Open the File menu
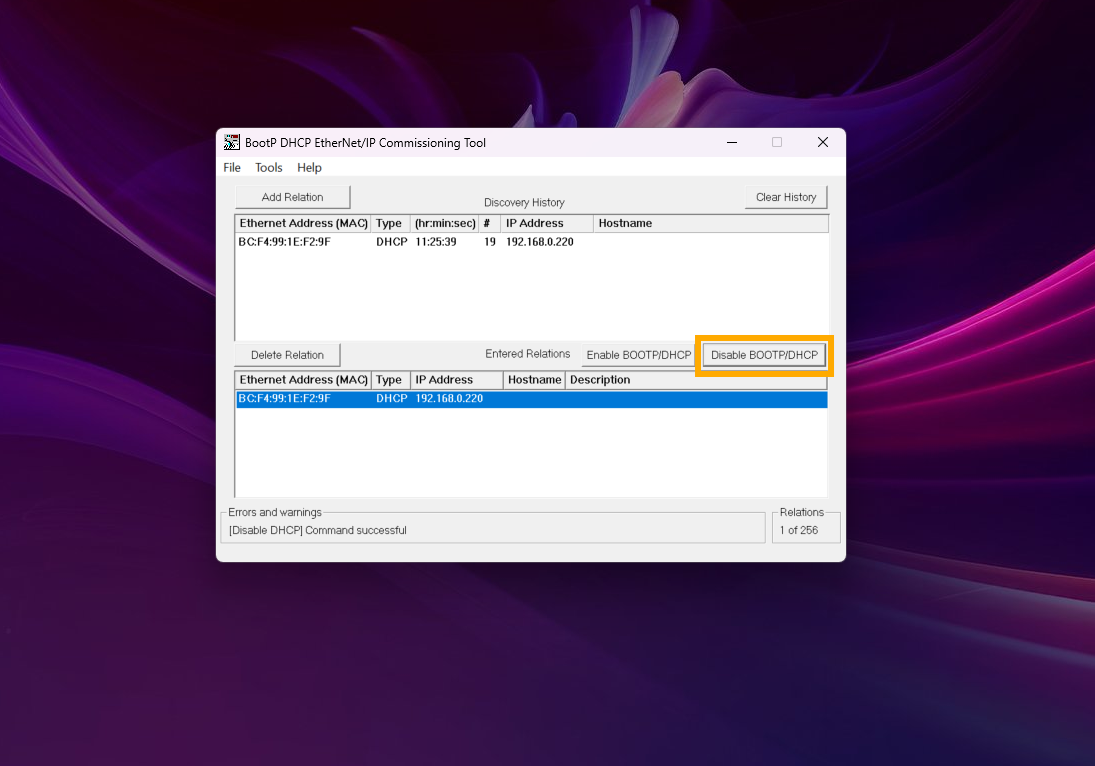The width and height of the screenshot is (1095, 766). tap(232, 168)
